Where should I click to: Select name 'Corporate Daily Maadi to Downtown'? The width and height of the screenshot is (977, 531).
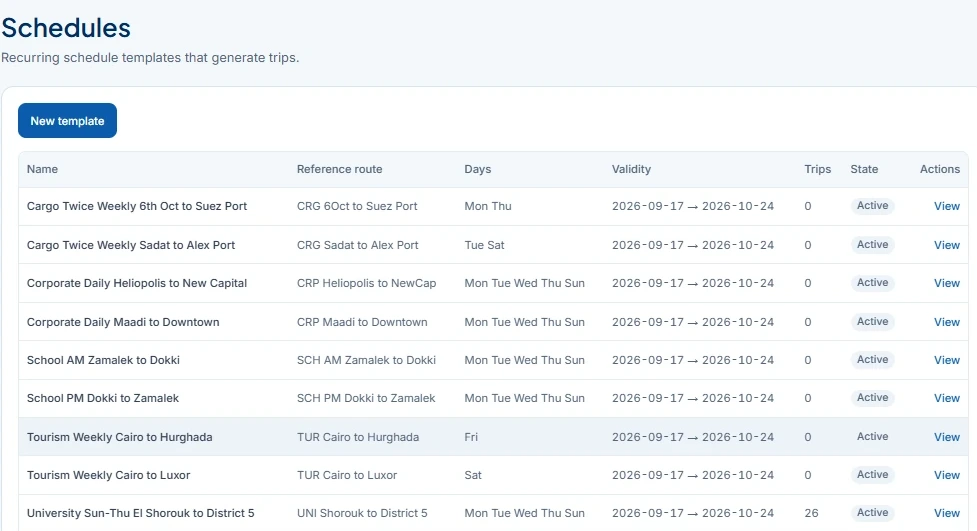pos(123,322)
